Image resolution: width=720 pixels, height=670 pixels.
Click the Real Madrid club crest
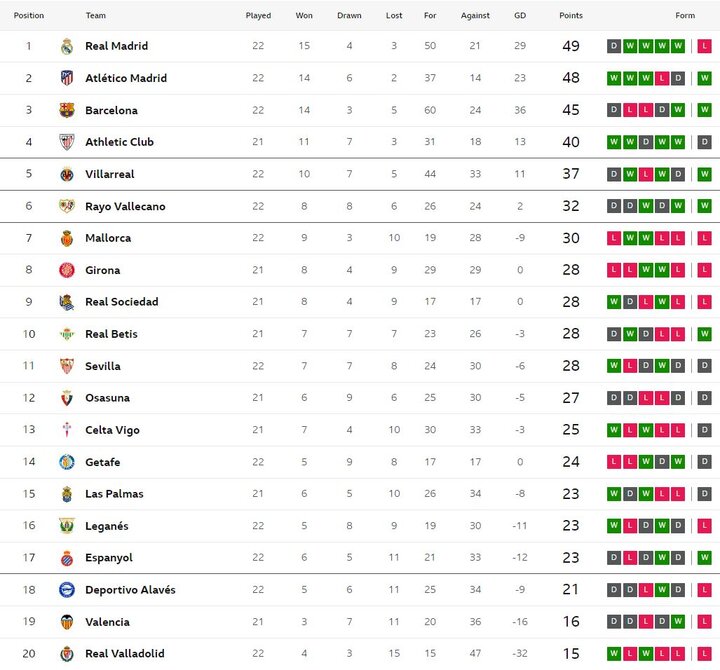point(67,46)
